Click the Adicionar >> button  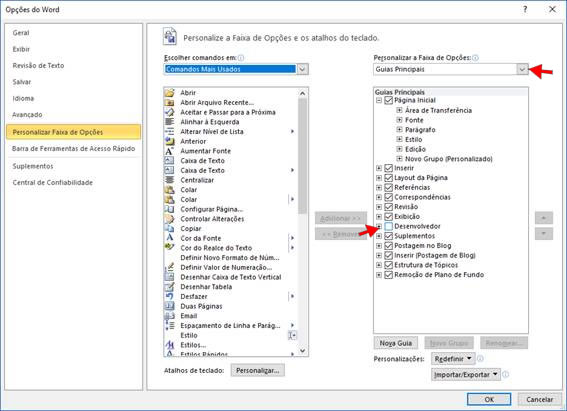(x=341, y=218)
